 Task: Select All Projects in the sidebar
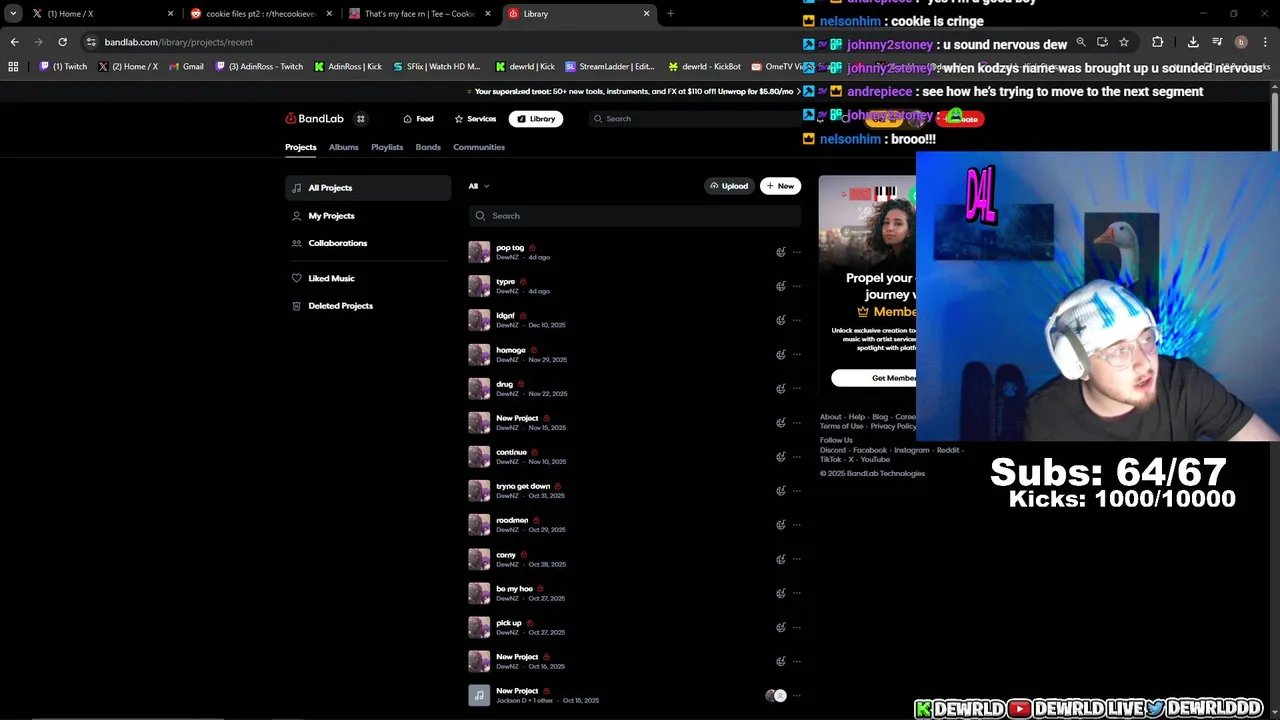coord(368,188)
